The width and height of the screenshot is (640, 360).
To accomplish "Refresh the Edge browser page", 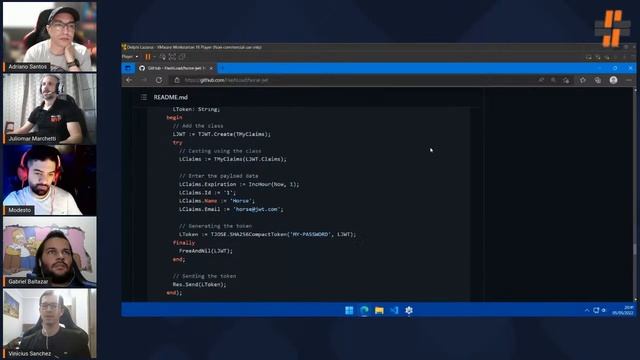I will coord(159,80).
